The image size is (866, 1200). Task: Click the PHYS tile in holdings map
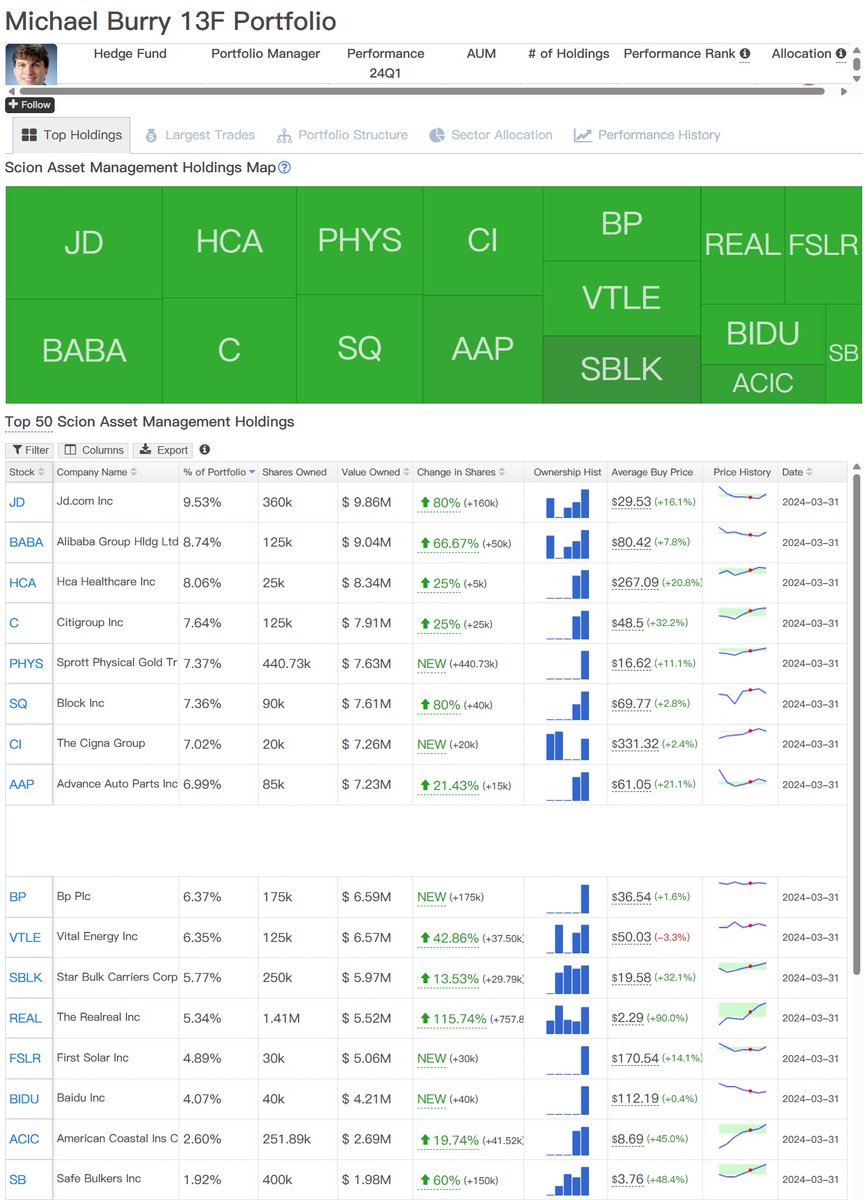(x=360, y=240)
